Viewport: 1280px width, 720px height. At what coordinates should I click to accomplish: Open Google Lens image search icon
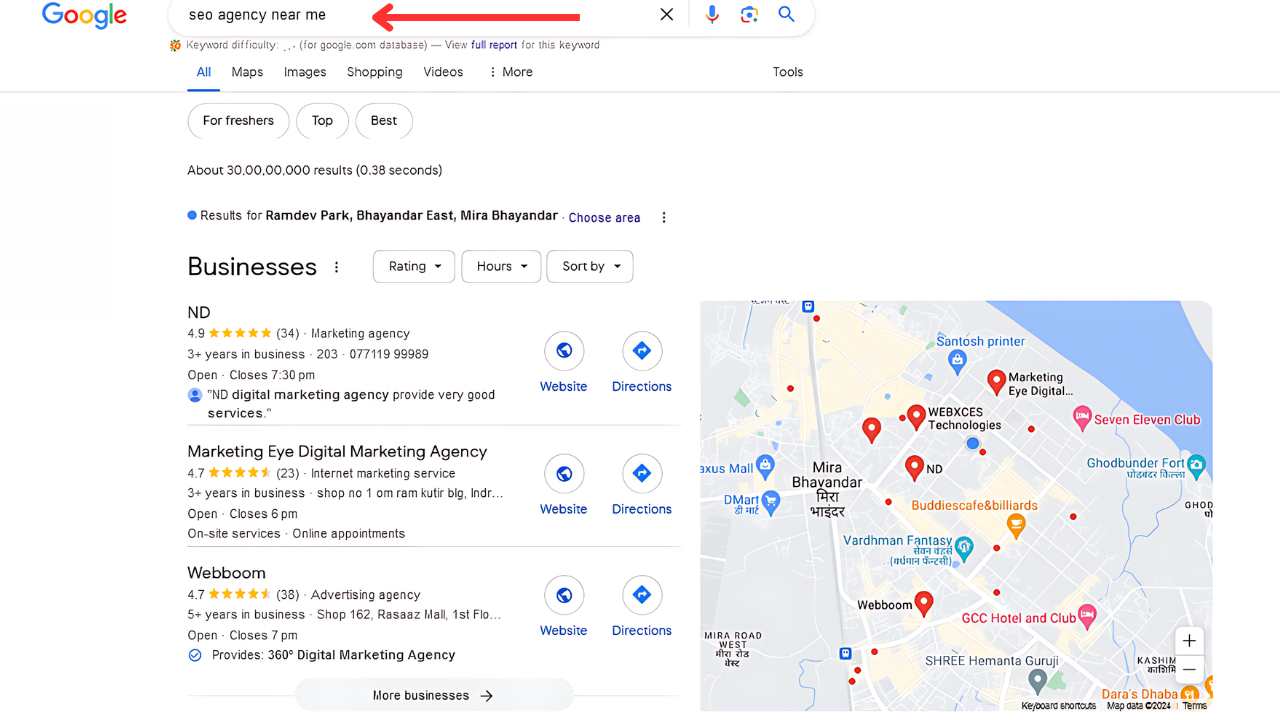pyautogui.click(x=749, y=14)
